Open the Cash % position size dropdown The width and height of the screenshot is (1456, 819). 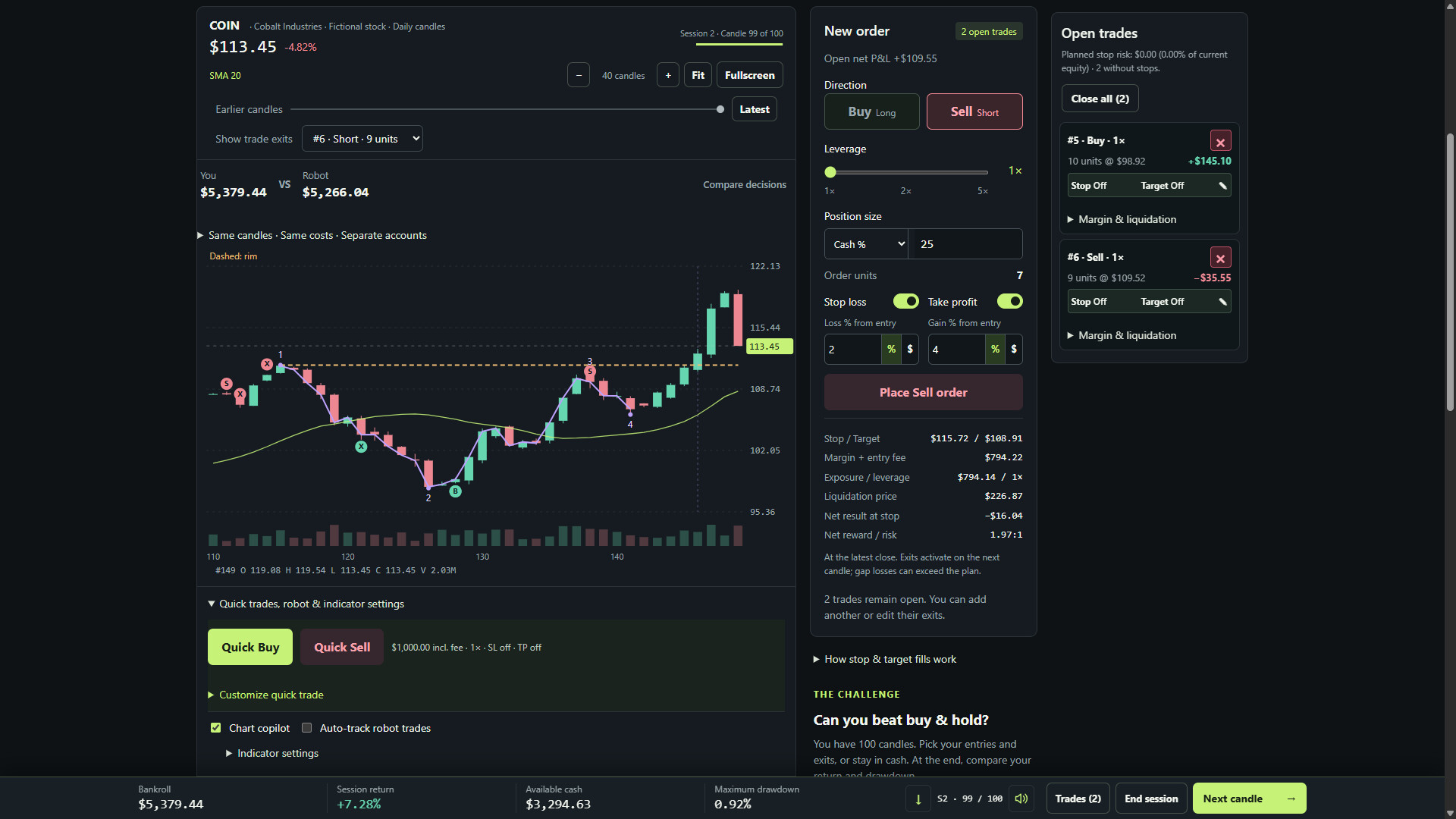(x=866, y=244)
